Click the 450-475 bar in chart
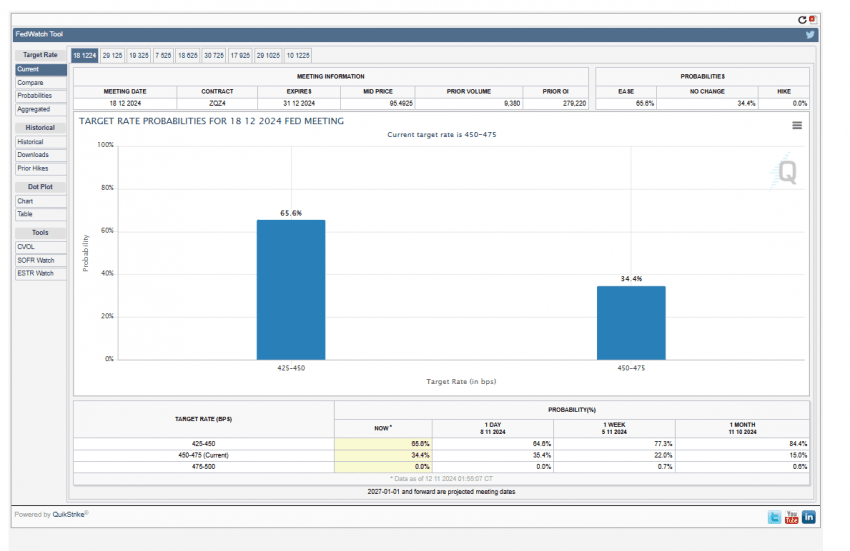Viewport: 850px width, 551px height. click(x=631, y=323)
